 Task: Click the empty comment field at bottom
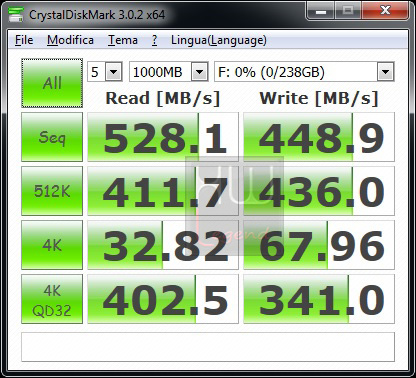(208, 347)
